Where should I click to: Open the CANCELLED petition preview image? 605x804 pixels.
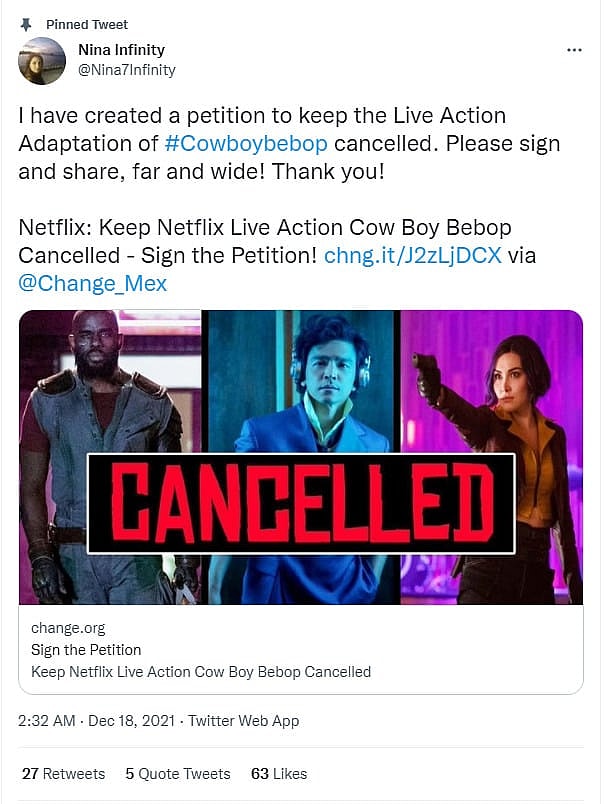301,457
